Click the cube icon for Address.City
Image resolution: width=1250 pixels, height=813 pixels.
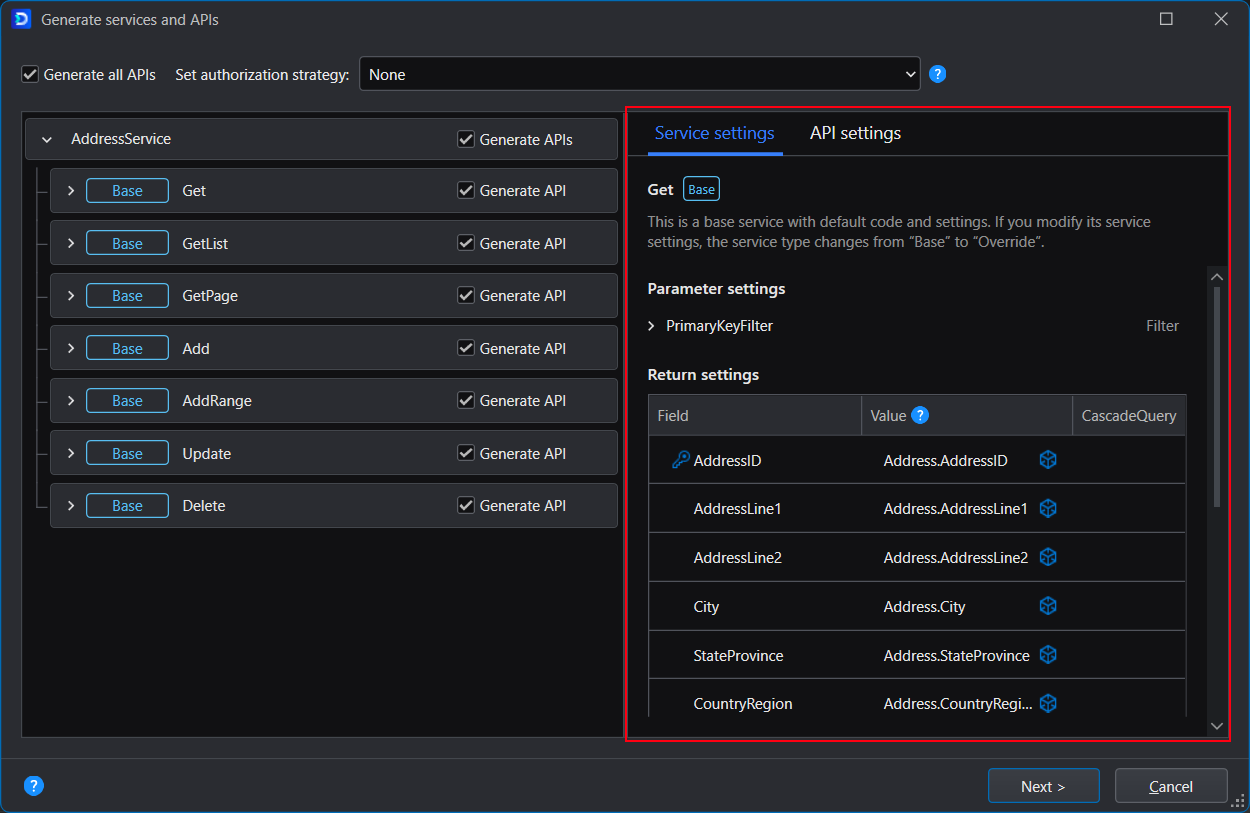(1048, 606)
